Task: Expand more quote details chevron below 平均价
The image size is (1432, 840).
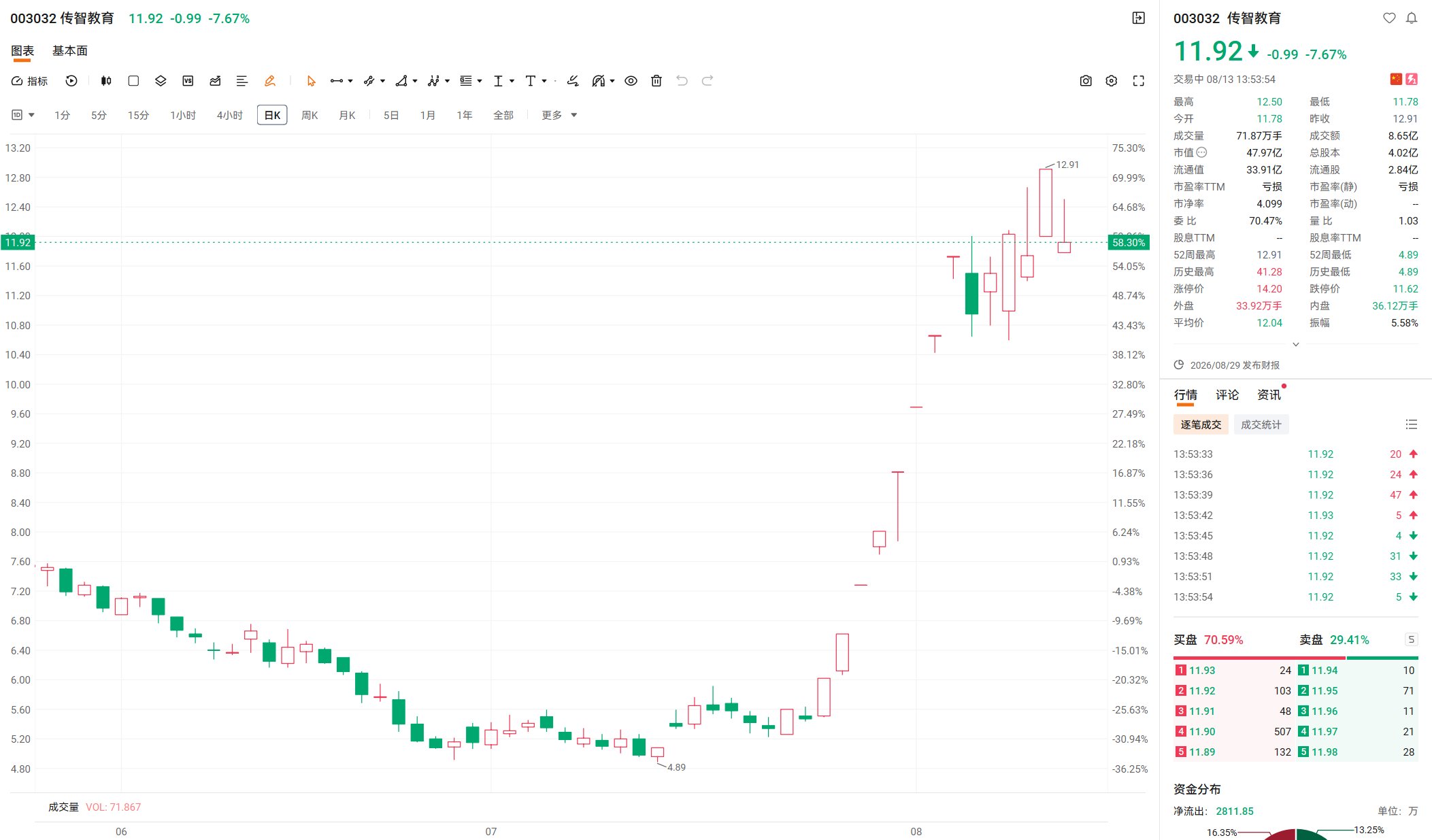Action: (x=1296, y=344)
